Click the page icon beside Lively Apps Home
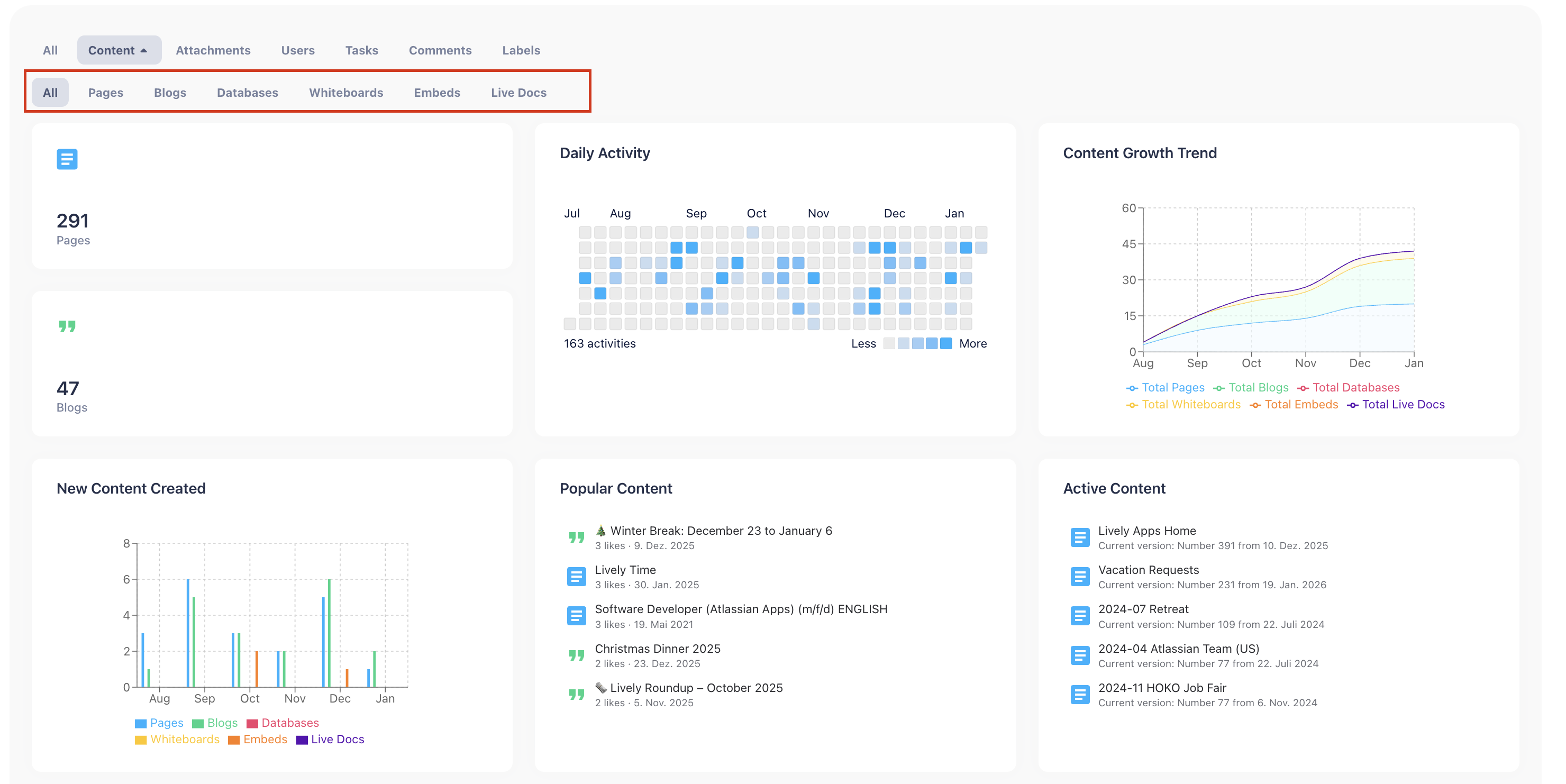1566x784 pixels. pos(1079,537)
